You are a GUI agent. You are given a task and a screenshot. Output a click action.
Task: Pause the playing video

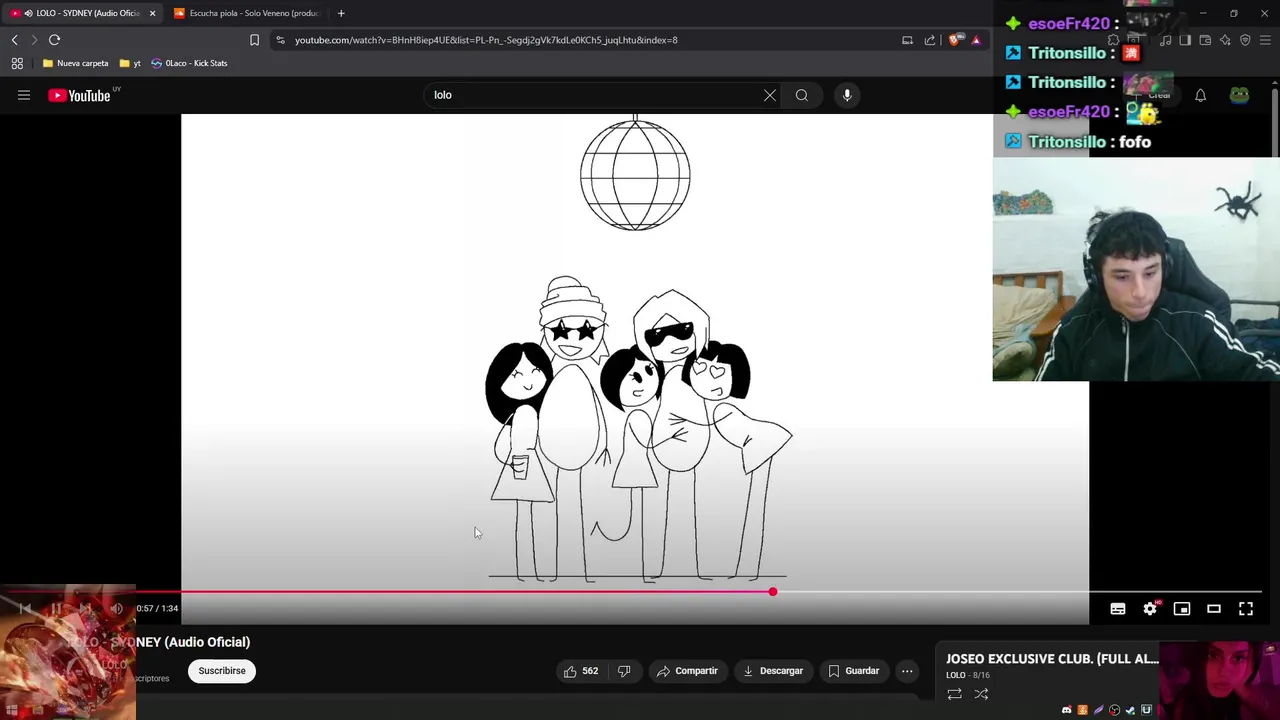(56, 608)
